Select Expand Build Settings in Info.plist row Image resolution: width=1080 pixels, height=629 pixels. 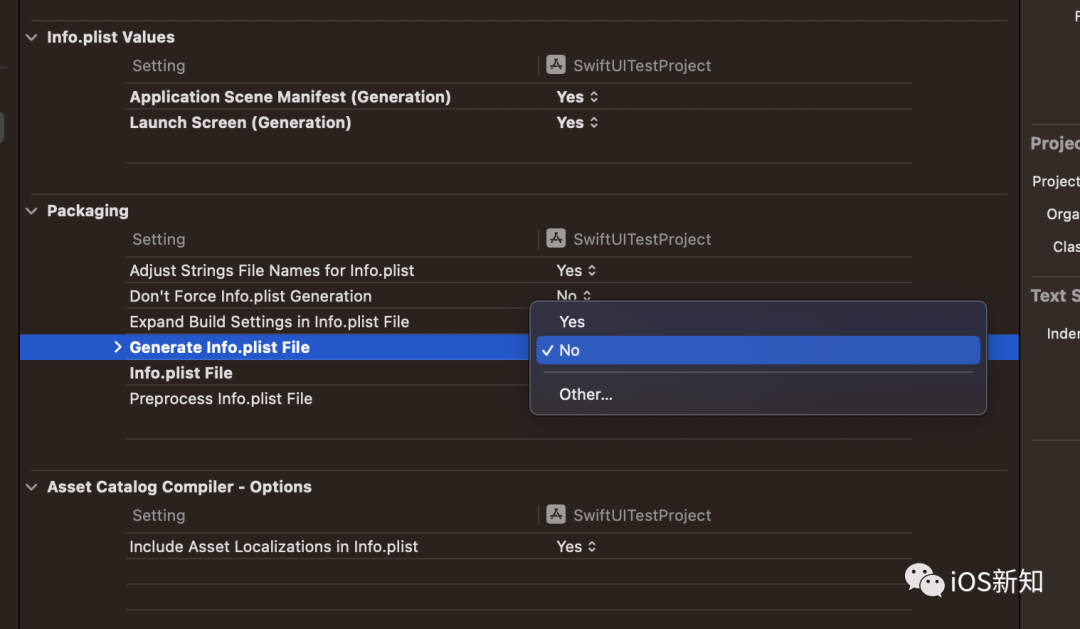[x=269, y=322]
